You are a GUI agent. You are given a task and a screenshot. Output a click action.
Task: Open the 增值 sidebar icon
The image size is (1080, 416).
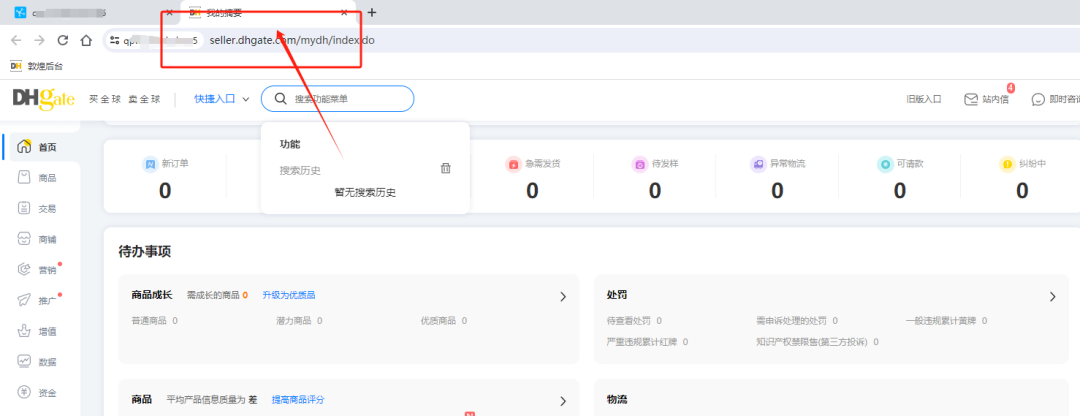pyautogui.click(x=25, y=331)
